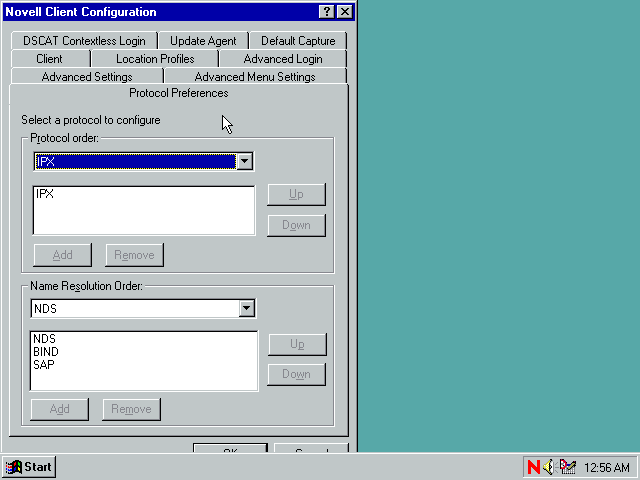Open the Advanced Menu Settings tab
This screenshot has height=480, width=640.
tap(254, 77)
